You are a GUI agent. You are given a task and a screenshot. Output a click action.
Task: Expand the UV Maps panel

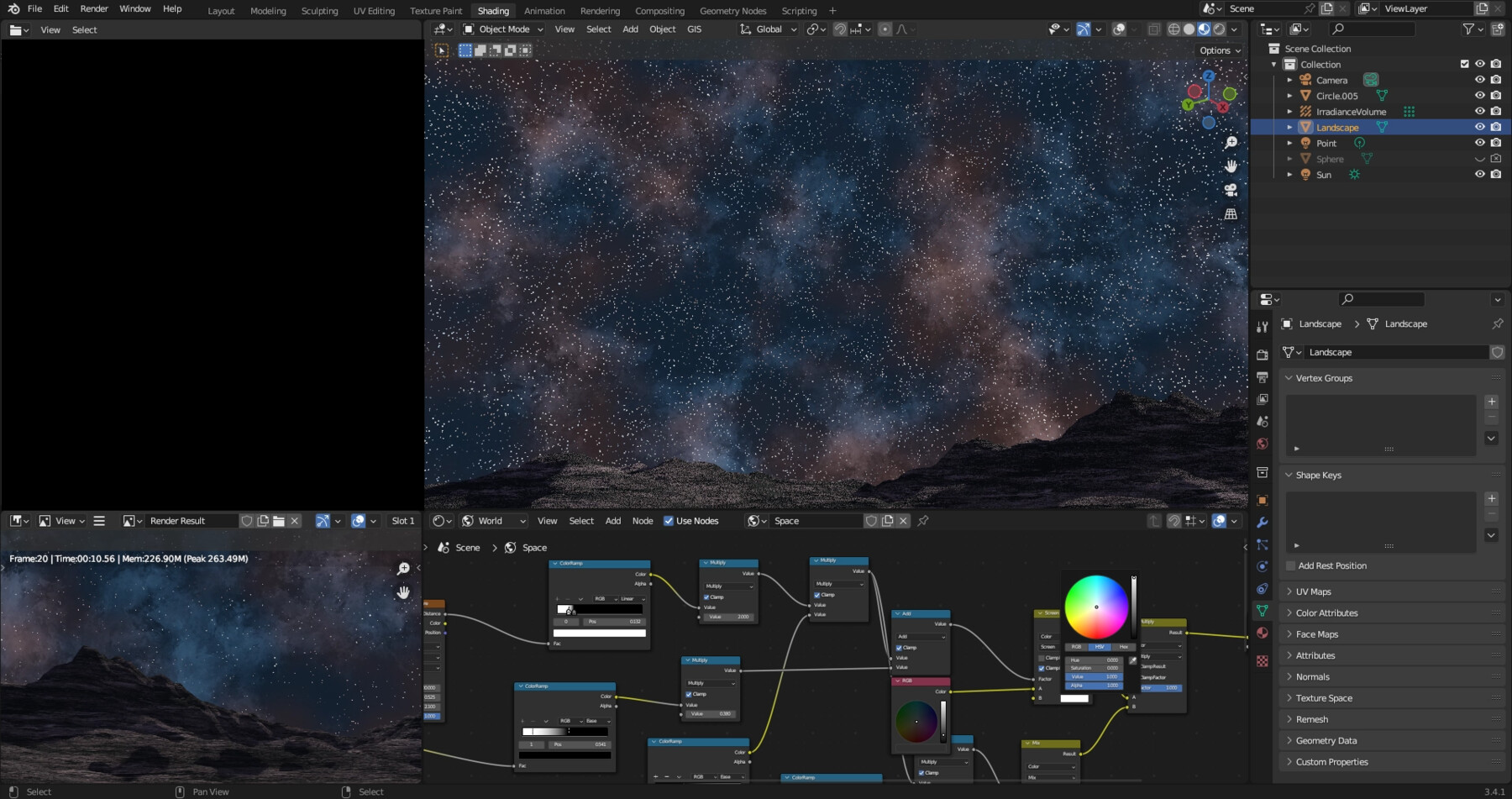point(1315,591)
